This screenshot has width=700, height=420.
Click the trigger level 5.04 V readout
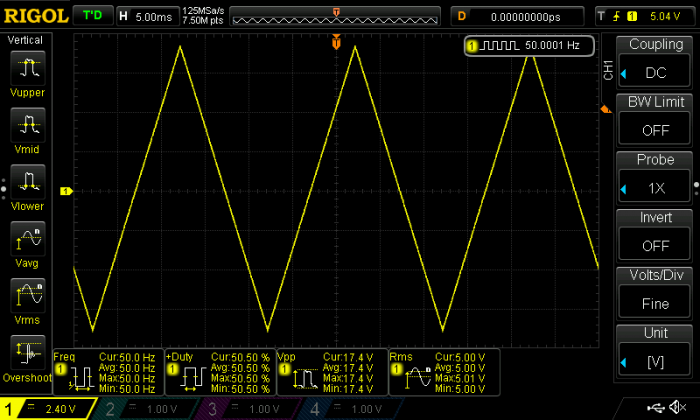point(665,17)
